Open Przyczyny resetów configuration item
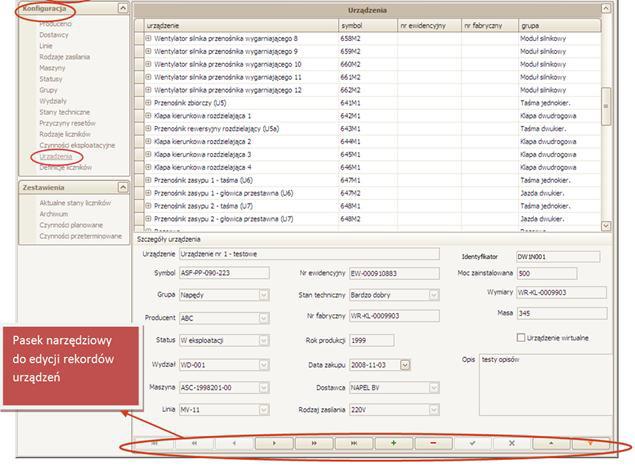Image resolution: width=635 pixels, height=465 pixels. click(68, 123)
